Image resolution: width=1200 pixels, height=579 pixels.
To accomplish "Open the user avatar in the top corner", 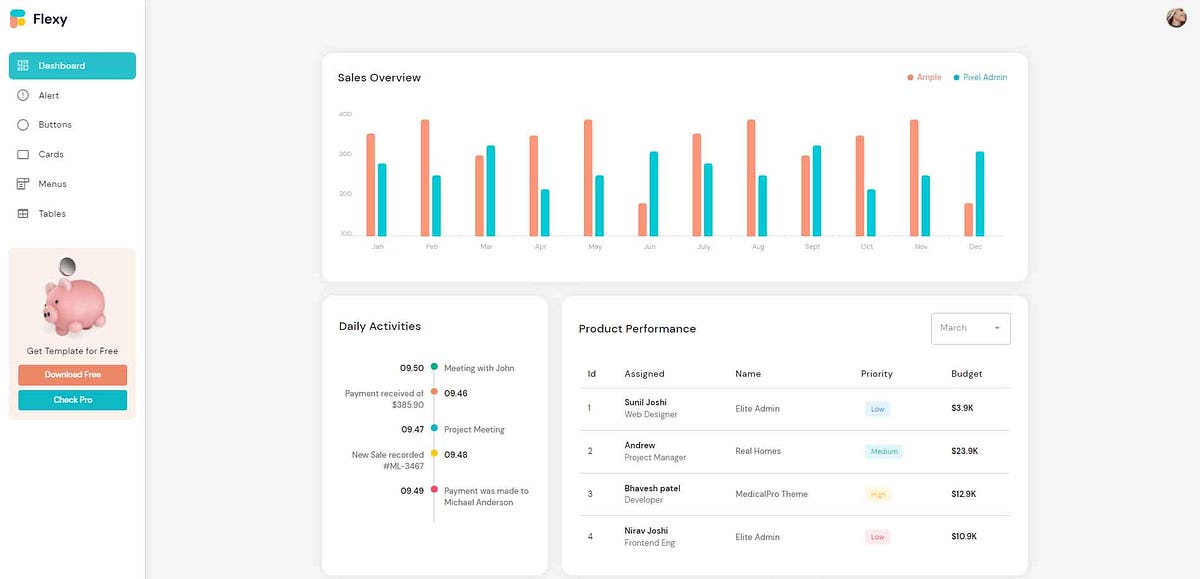I will [1176, 17].
